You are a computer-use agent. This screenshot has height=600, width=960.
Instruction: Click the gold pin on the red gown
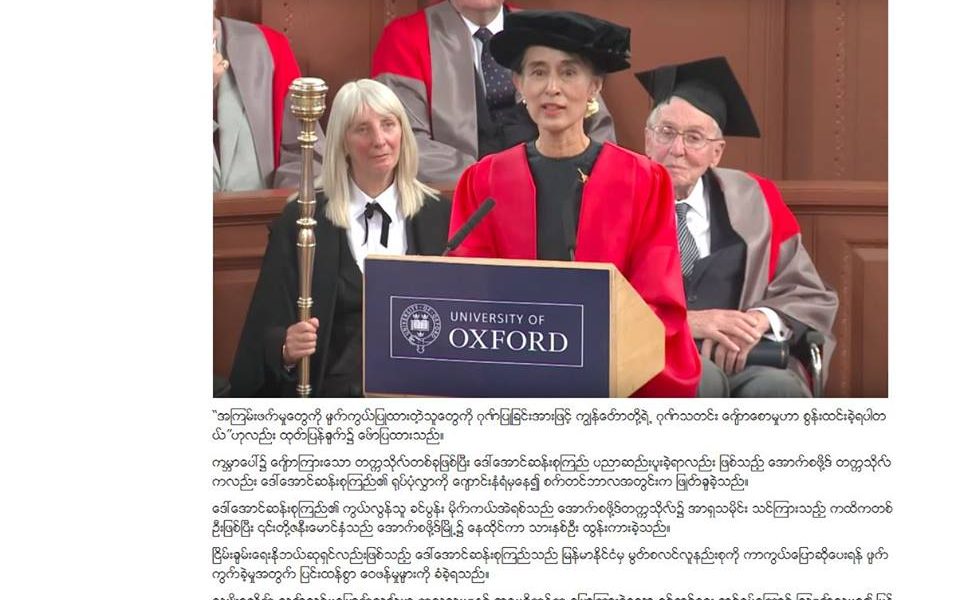[x=582, y=176]
